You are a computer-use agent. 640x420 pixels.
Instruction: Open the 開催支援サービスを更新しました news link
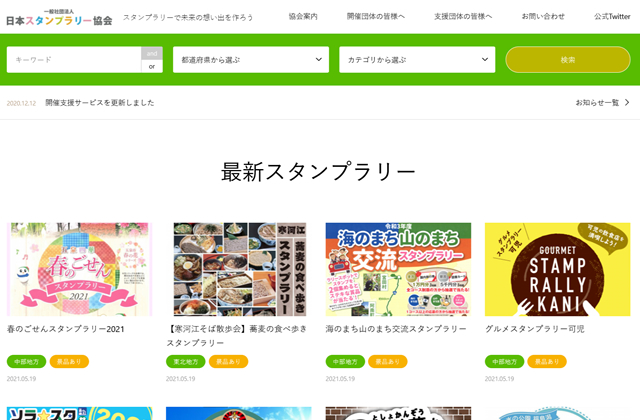[100, 102]
